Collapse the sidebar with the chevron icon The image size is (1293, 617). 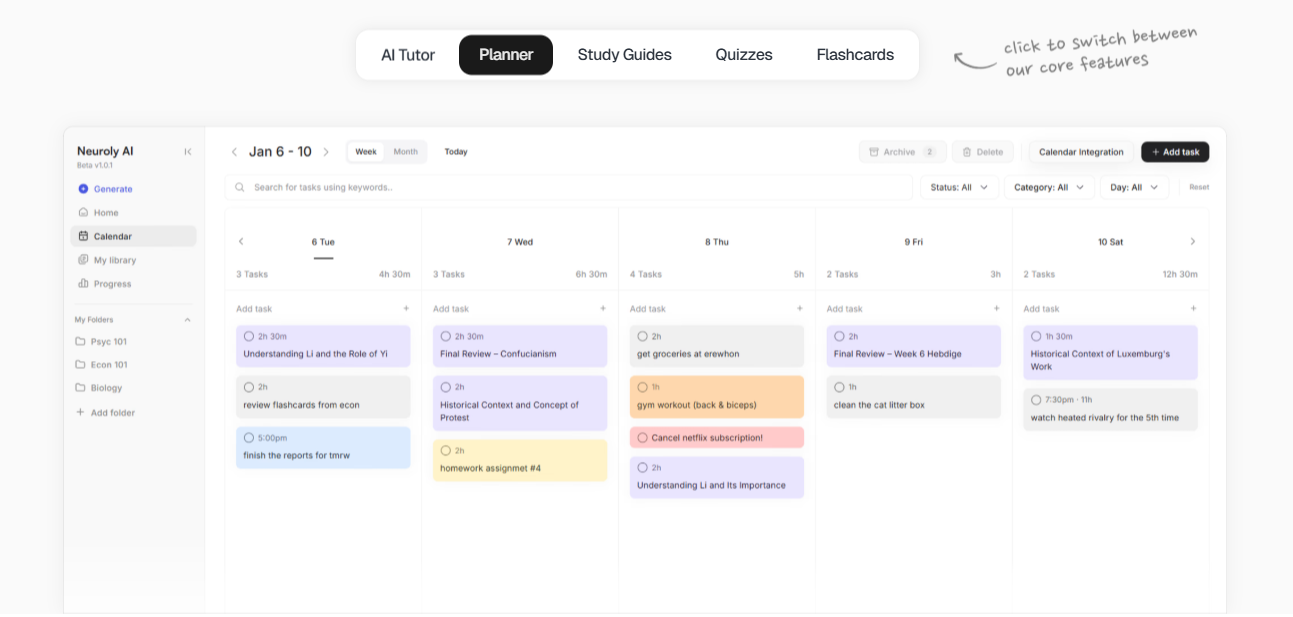[187, 151]
